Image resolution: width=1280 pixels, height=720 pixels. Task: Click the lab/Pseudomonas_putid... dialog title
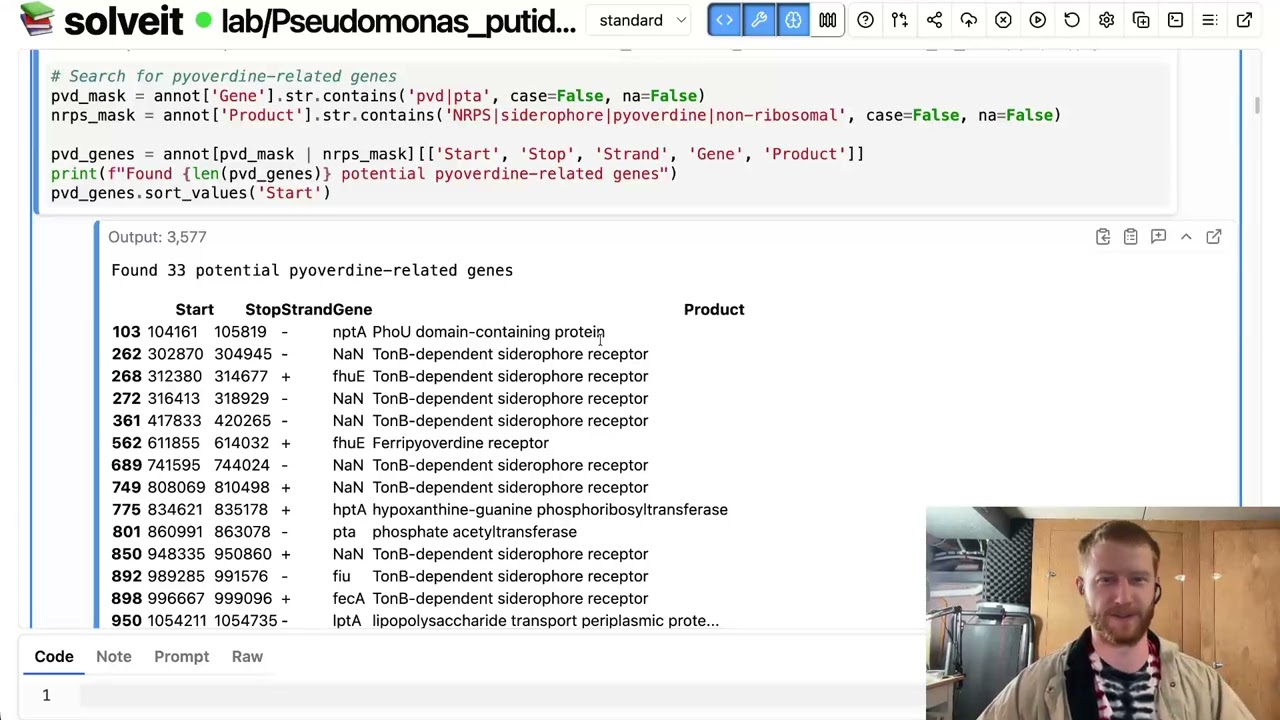398,21
